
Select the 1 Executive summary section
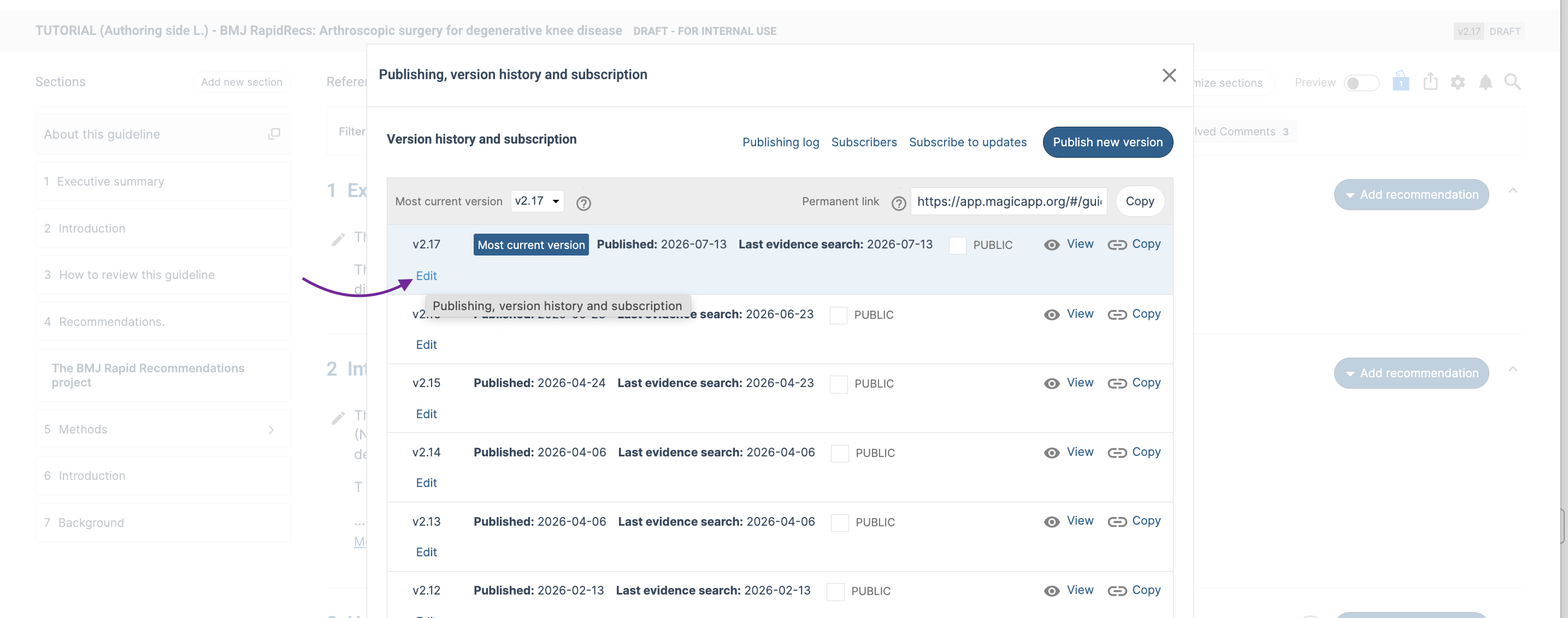pyautogui.click(x=163, y=182)
